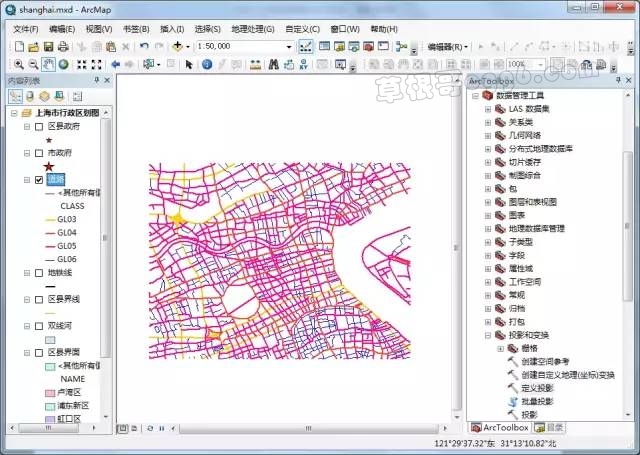
Task: Open a map document with folder icon
Action: (33, 47)
